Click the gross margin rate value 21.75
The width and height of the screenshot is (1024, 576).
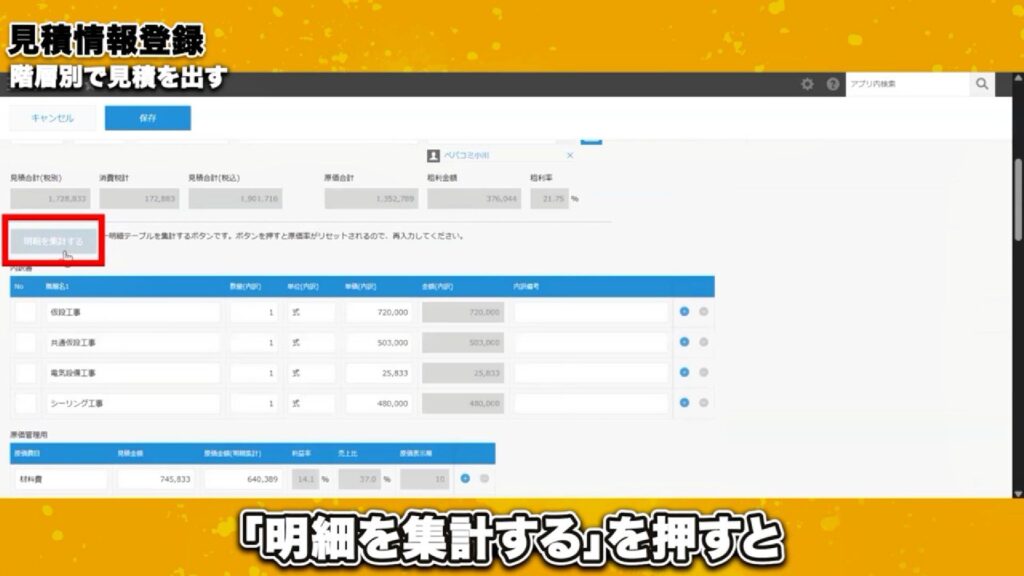(x=549, y=199)
